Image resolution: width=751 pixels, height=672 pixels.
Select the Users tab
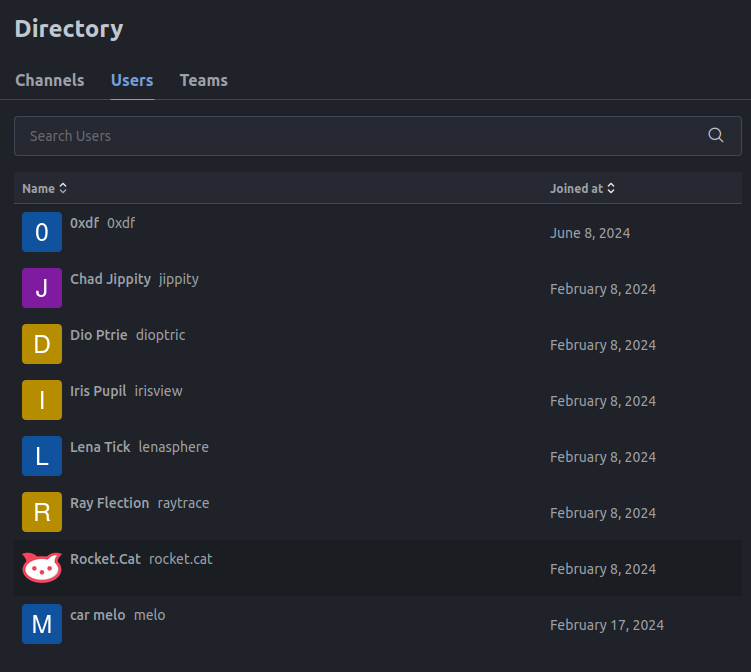pos(132,80)
